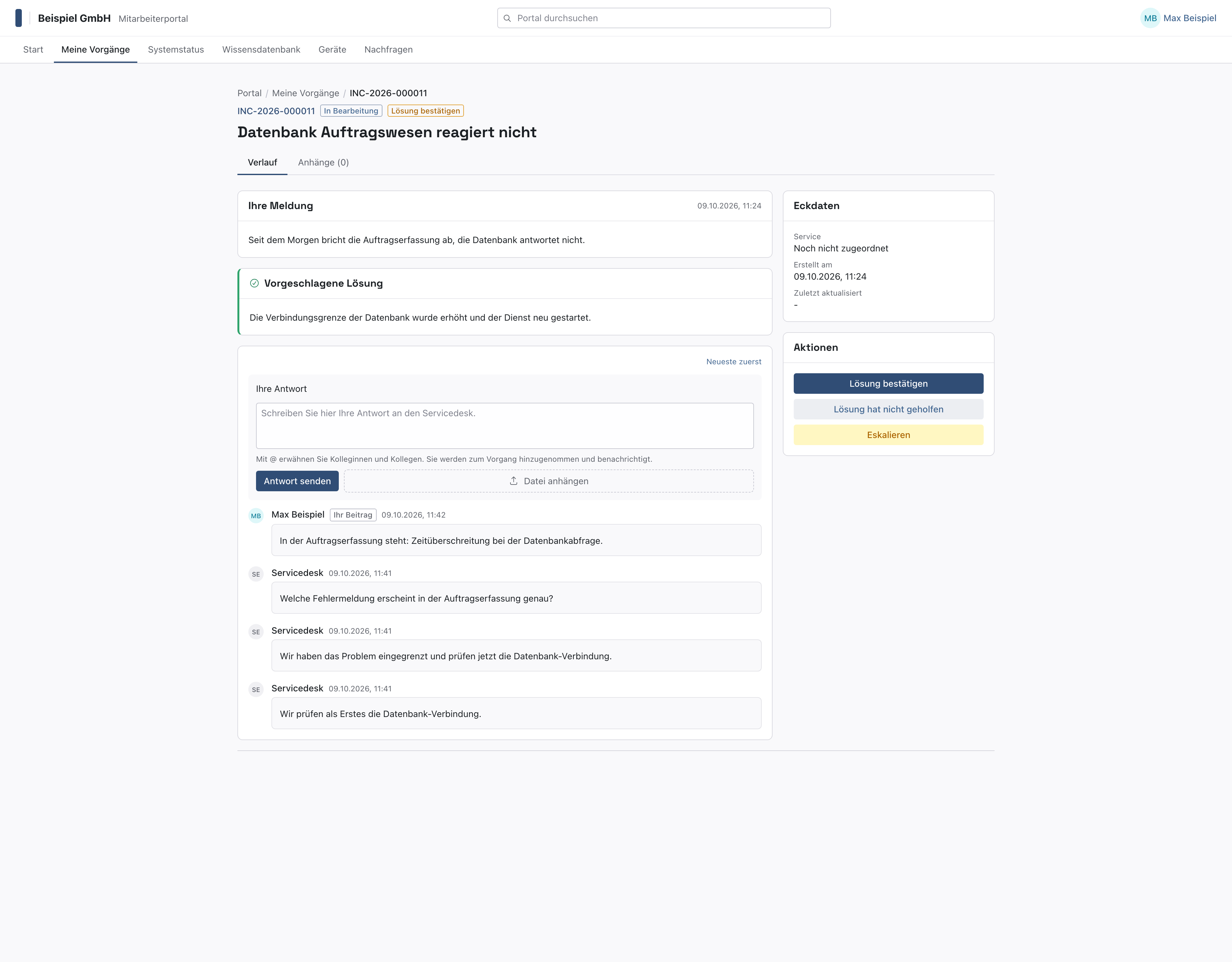Click the In Bearbeitung status badge
This screenshot has height=962, width=1232.
pyautogui.click(x=351, y=111)
